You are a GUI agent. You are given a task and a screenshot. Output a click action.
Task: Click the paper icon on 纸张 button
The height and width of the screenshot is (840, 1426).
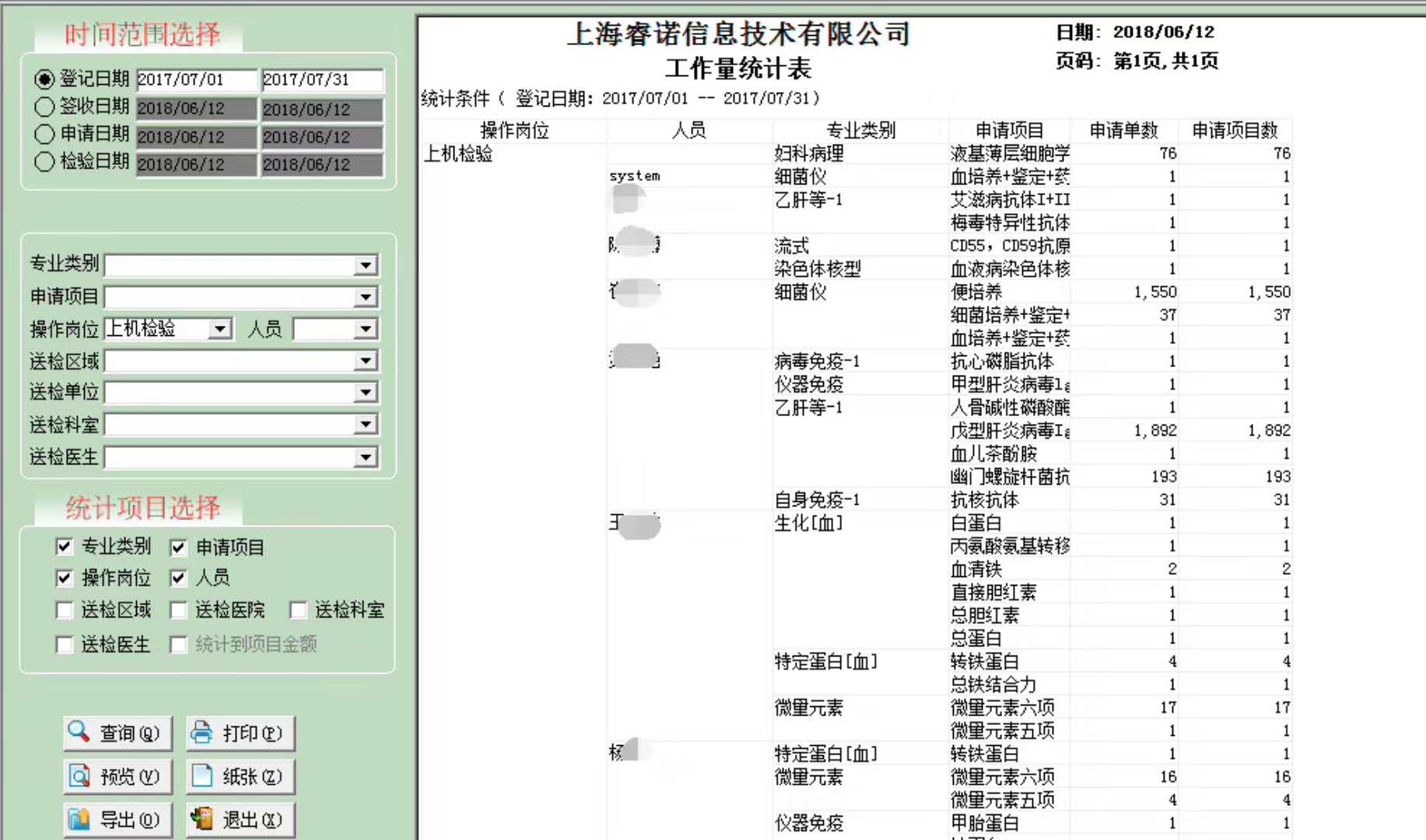pyautogui.click(x=202, y=775)
